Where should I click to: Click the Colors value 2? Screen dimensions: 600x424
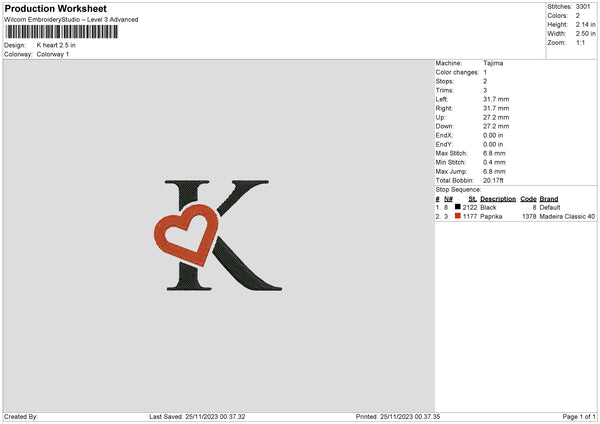pyautogui.click(x=578, y=16)
